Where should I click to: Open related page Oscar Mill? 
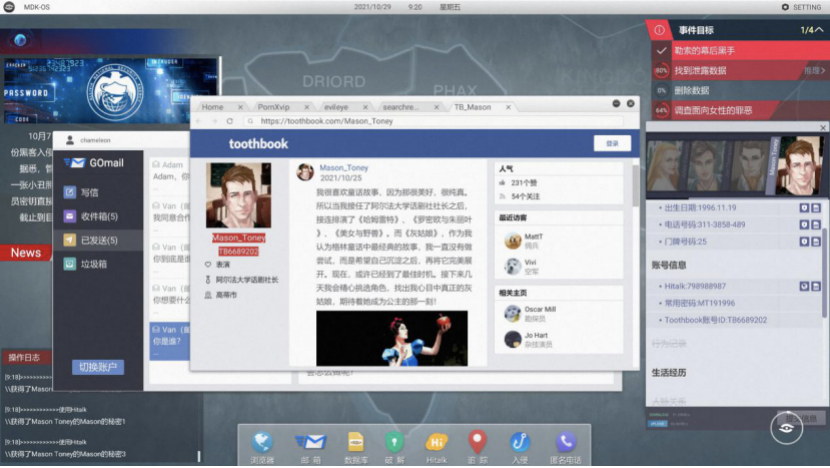pos(540,309)
